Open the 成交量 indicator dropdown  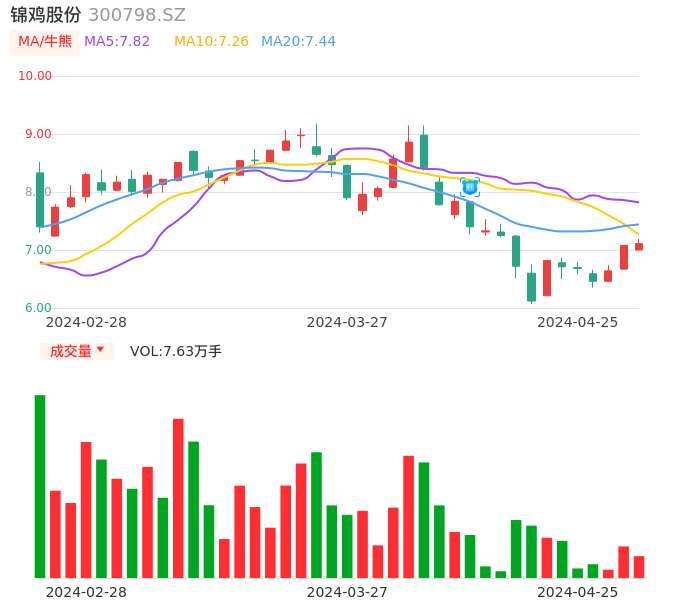pos(77,351)
